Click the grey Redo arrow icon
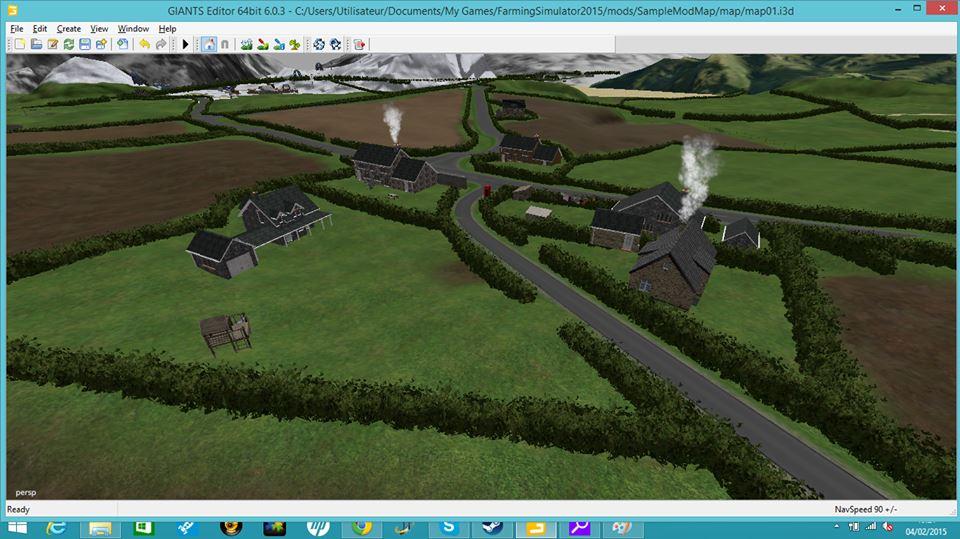This screenshot has width=960, height=539. (x=161, y=44)
